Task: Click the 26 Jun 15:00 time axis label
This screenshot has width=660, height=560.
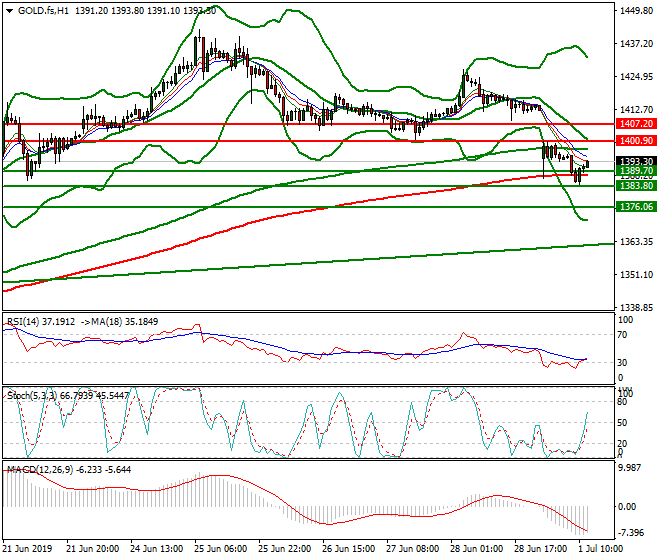Action: 349,549
